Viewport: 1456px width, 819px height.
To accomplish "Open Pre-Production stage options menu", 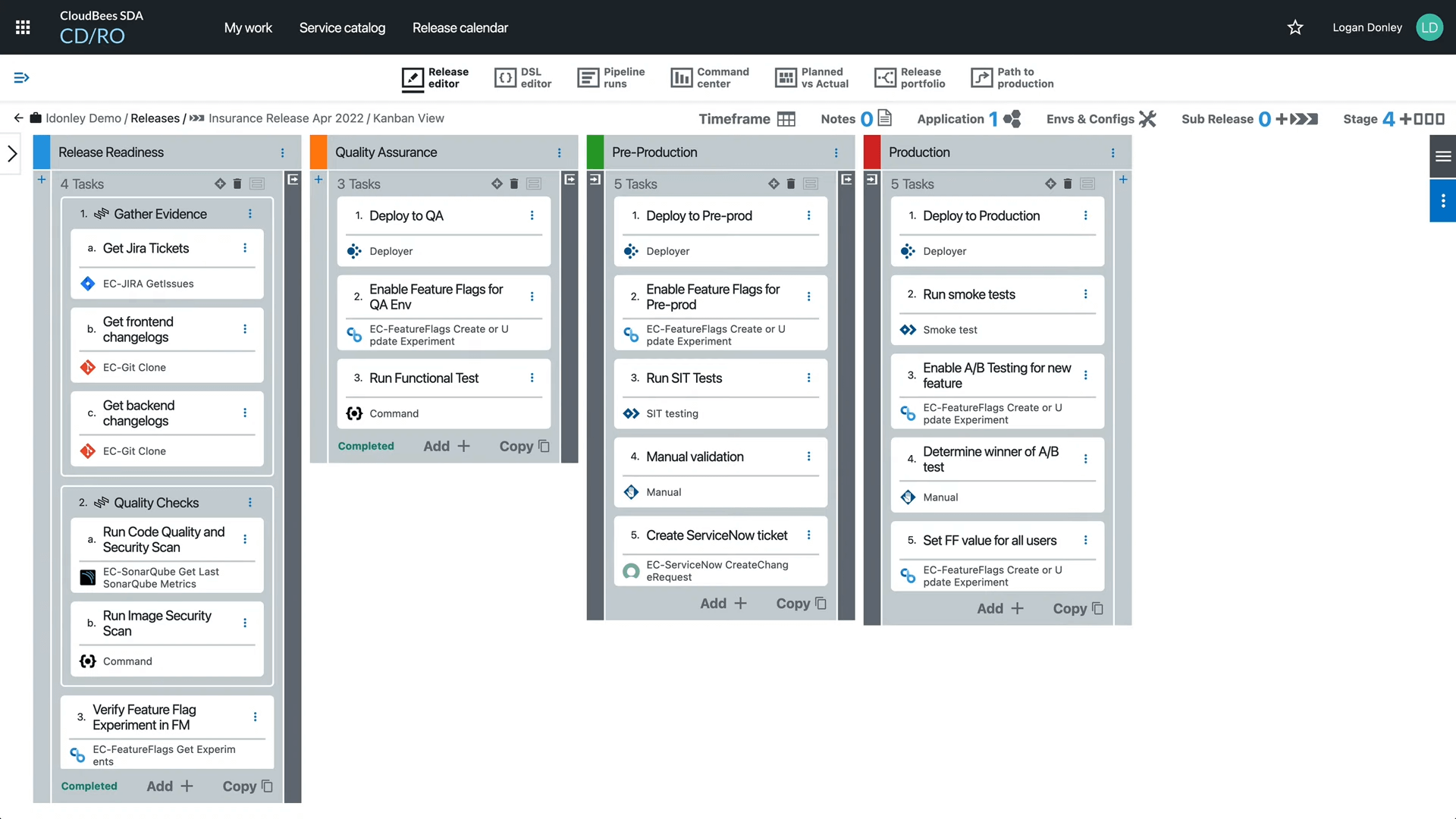I will (836, 152).
